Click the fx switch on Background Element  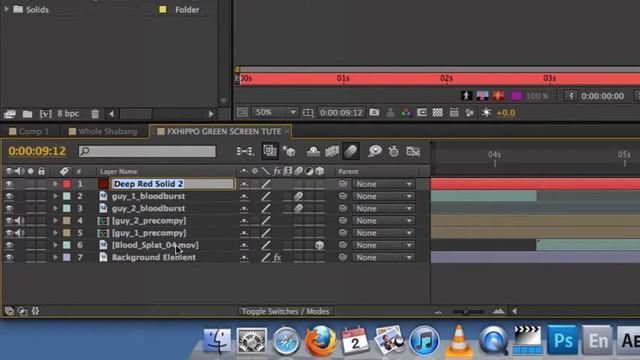pyautogui.click(x=277, y=258)
